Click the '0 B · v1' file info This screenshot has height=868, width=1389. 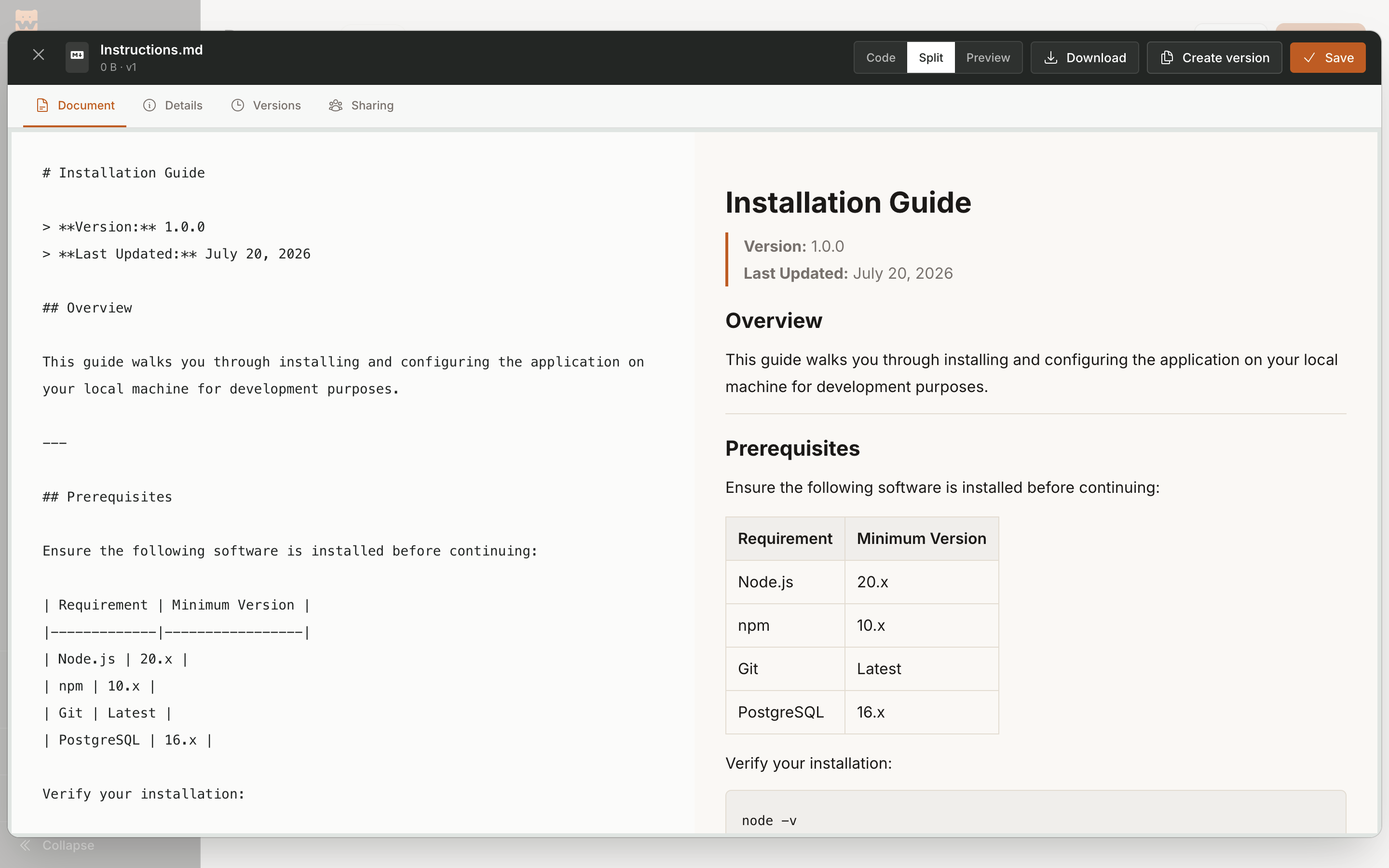tap(118, 67)
